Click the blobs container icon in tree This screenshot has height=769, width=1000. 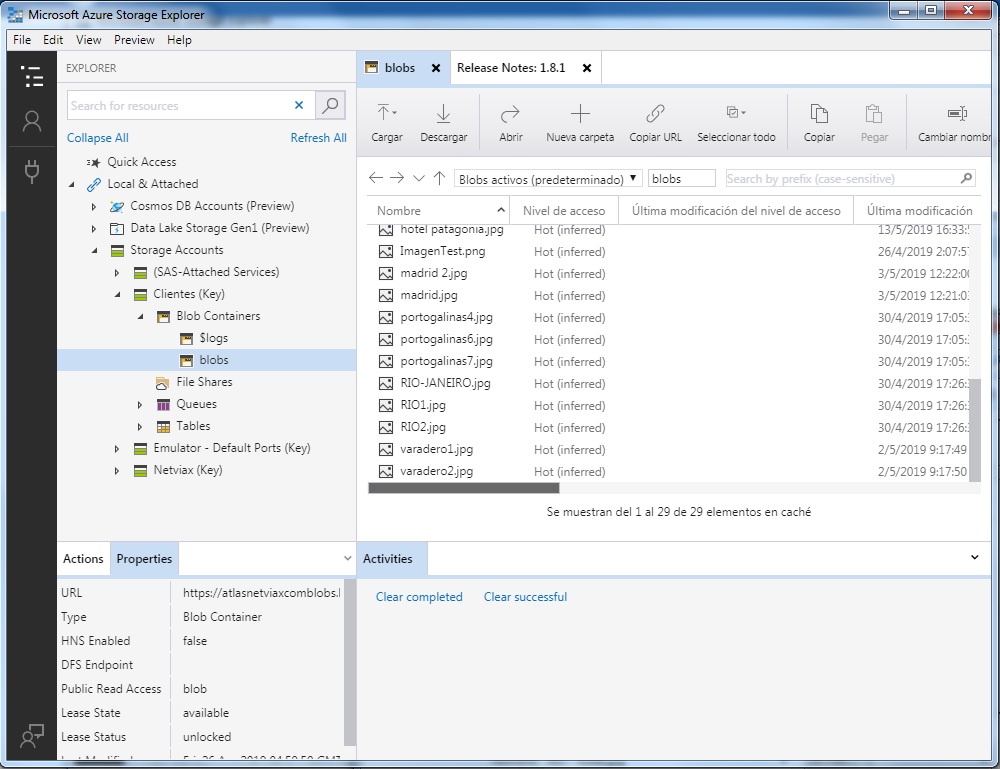coord(186,360)
